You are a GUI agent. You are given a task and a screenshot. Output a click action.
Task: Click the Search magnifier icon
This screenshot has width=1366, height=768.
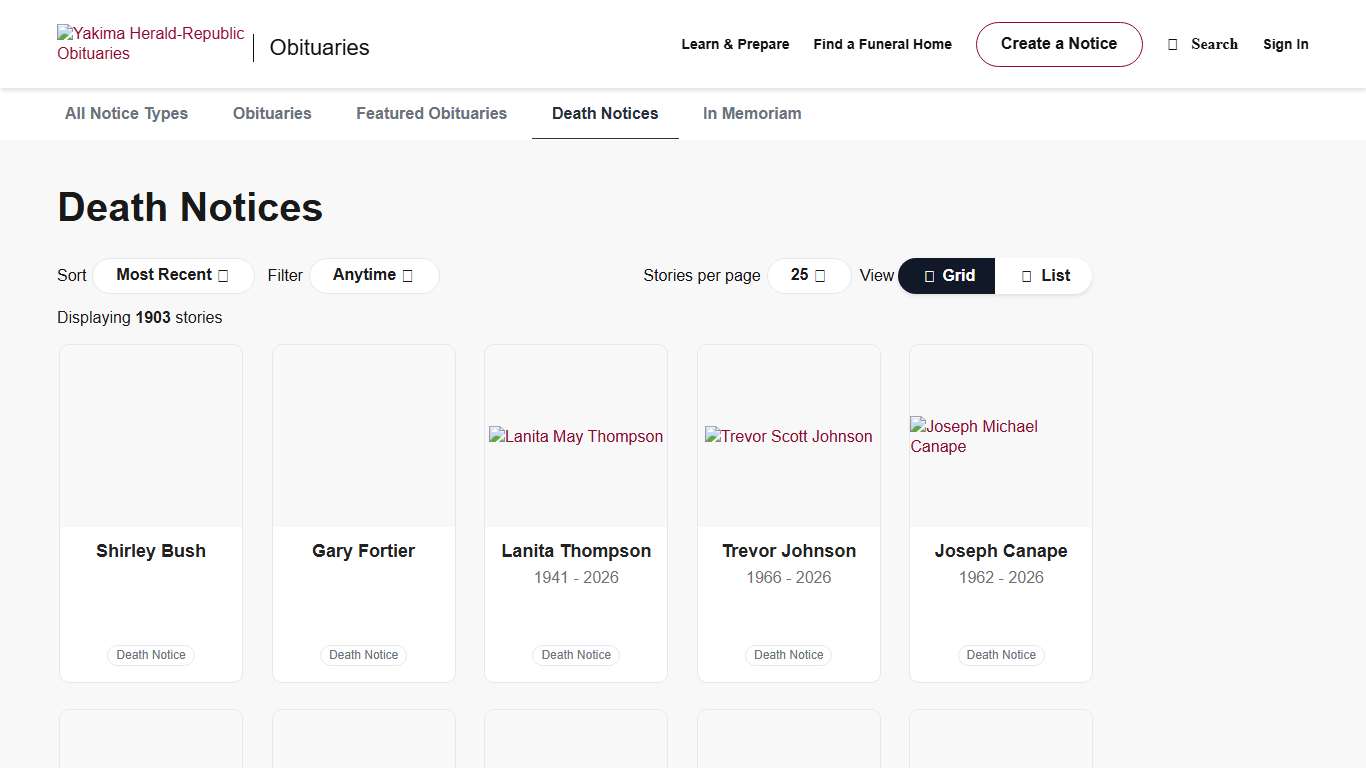(x=1173, y=45)
